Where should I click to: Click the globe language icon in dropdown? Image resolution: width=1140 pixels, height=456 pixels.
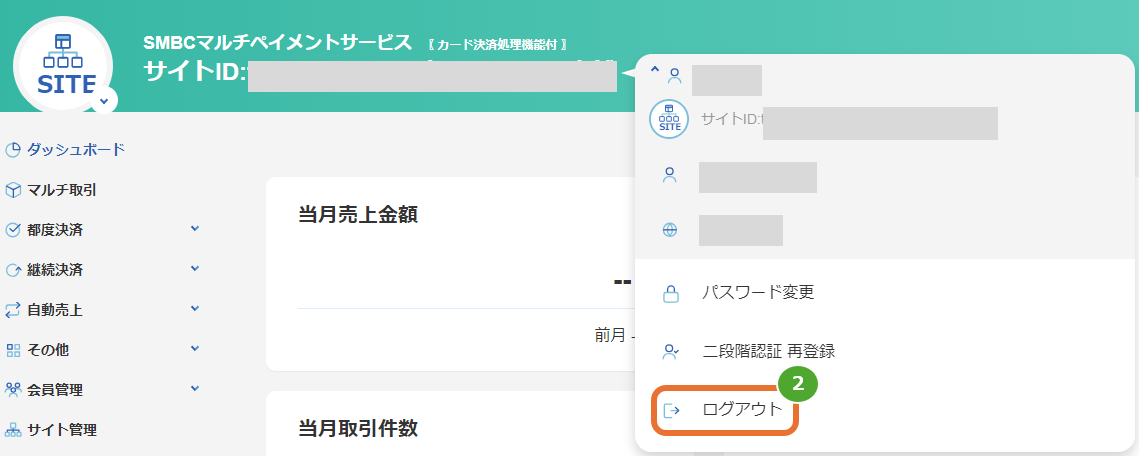pos(670,231)
